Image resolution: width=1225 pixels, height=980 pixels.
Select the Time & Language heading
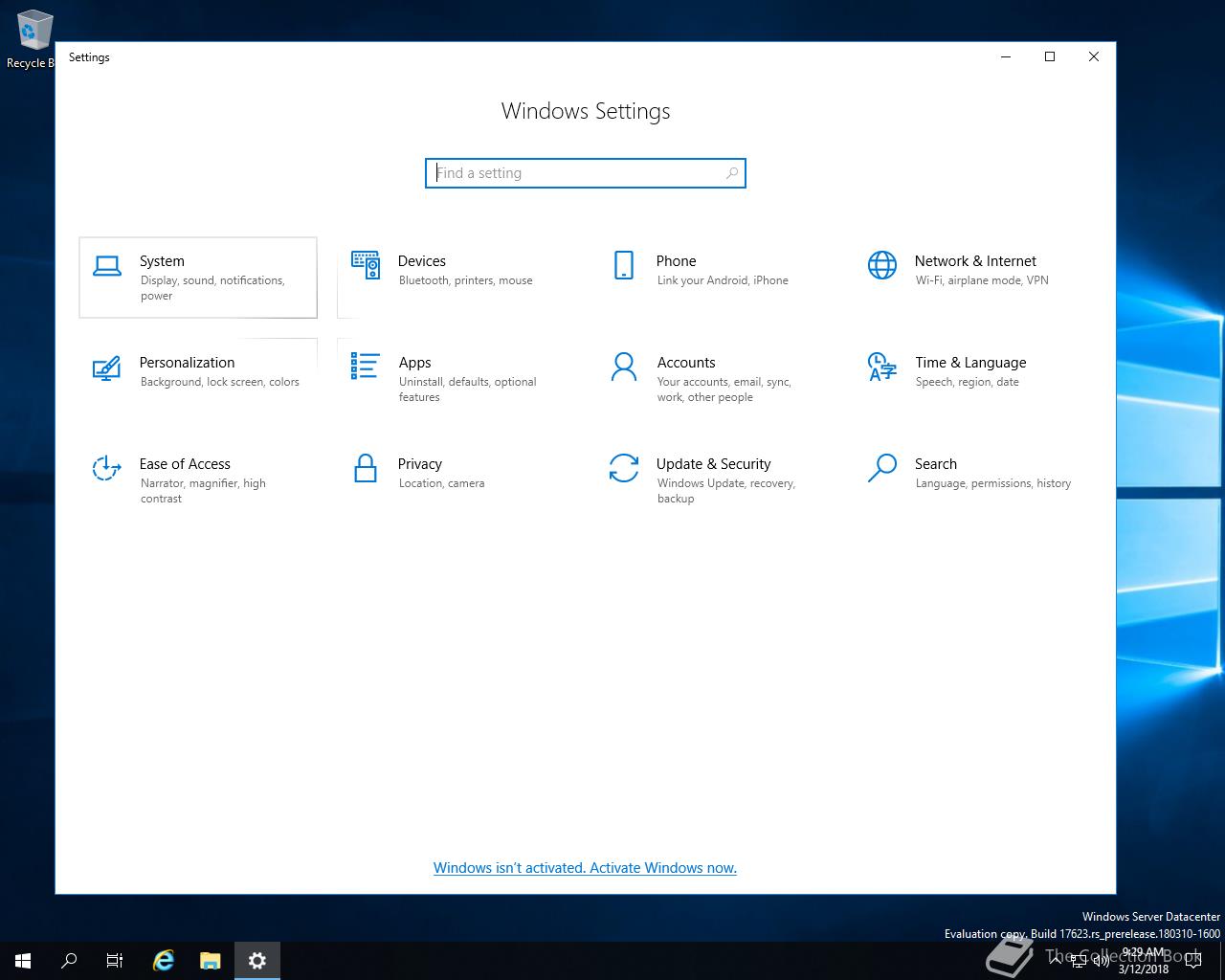tap(970, 363)
